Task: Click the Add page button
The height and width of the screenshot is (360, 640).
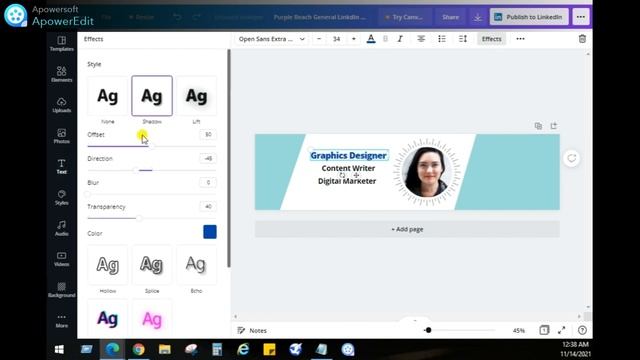Action: (x=407, y=229)
